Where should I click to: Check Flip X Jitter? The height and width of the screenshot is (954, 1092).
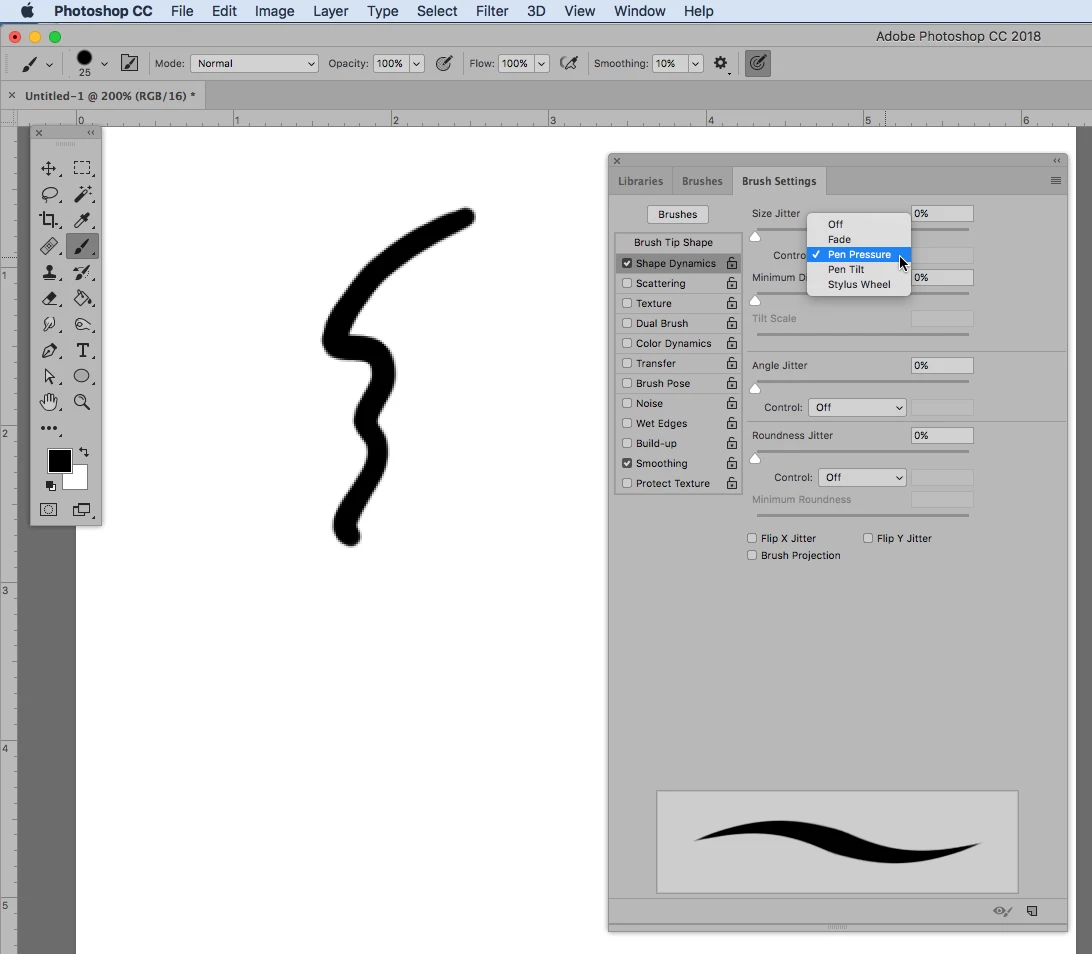[x=751, y=538]
